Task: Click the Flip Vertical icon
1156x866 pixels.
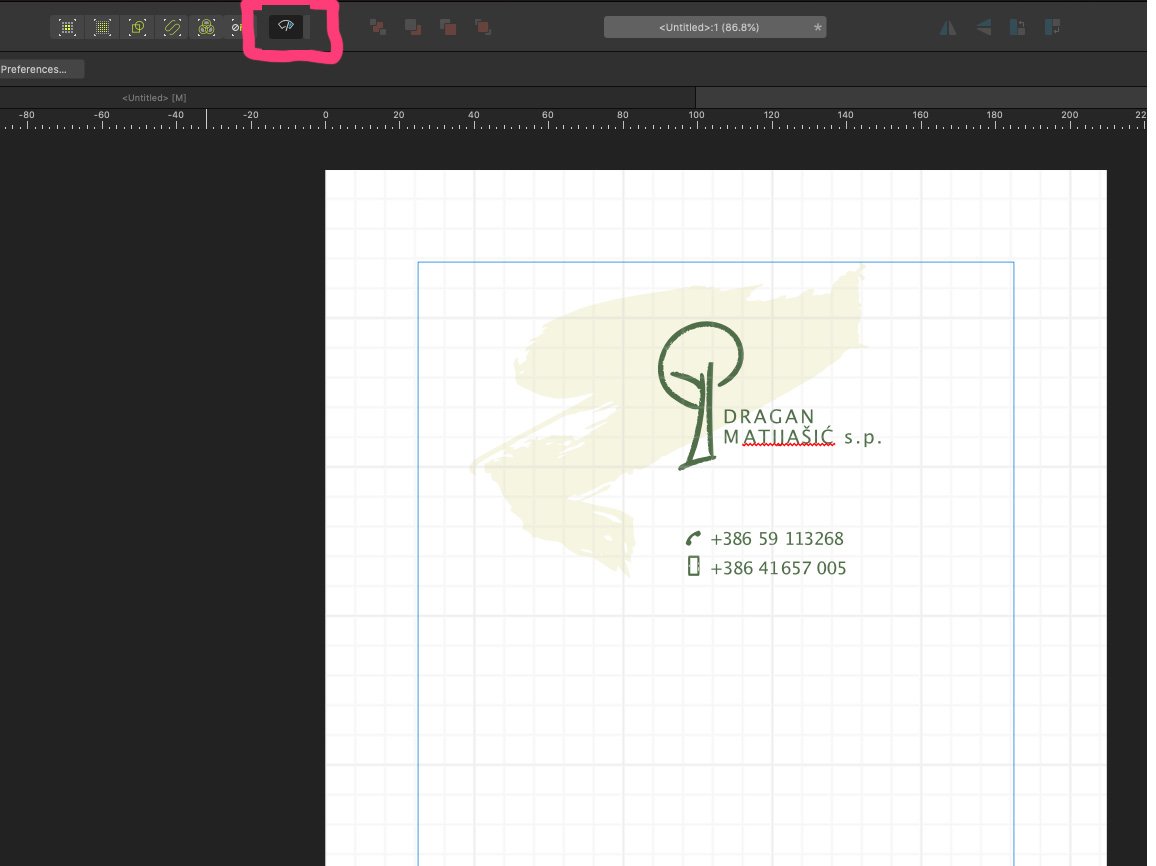Action: [983, 27]
